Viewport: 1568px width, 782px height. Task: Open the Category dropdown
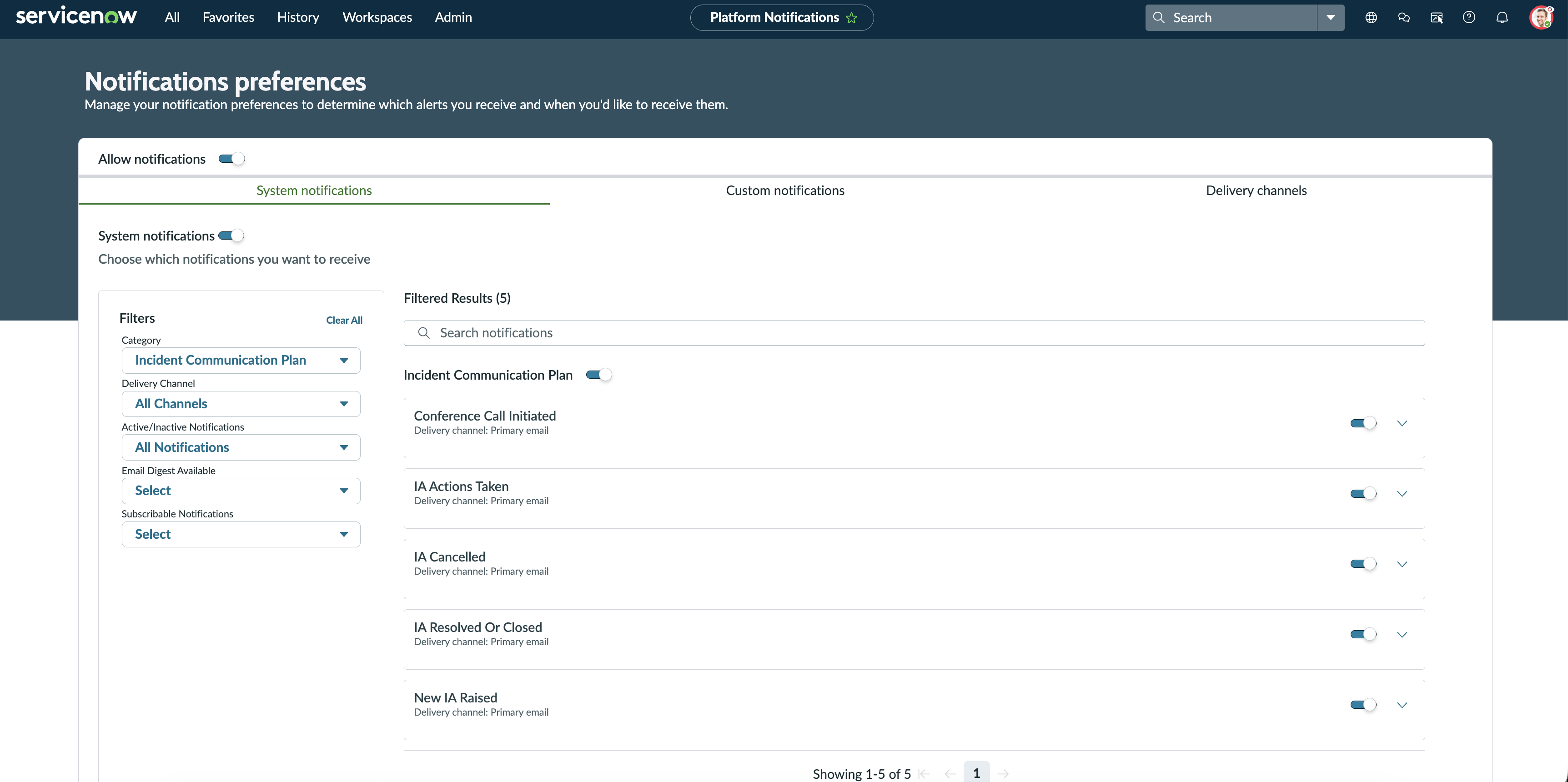(241, 360)
